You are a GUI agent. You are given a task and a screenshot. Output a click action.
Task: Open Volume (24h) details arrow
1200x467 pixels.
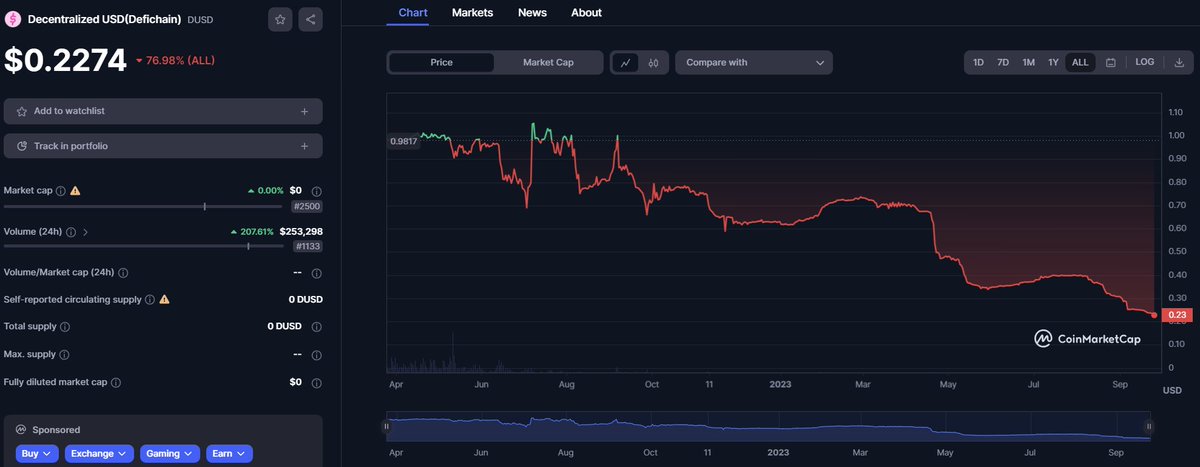pos(86,232)
